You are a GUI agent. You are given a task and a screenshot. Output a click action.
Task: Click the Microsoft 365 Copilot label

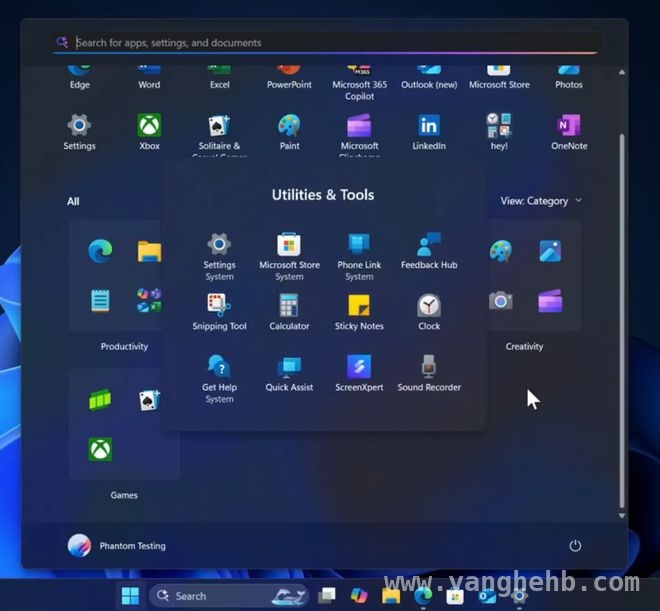pos(359,90)
